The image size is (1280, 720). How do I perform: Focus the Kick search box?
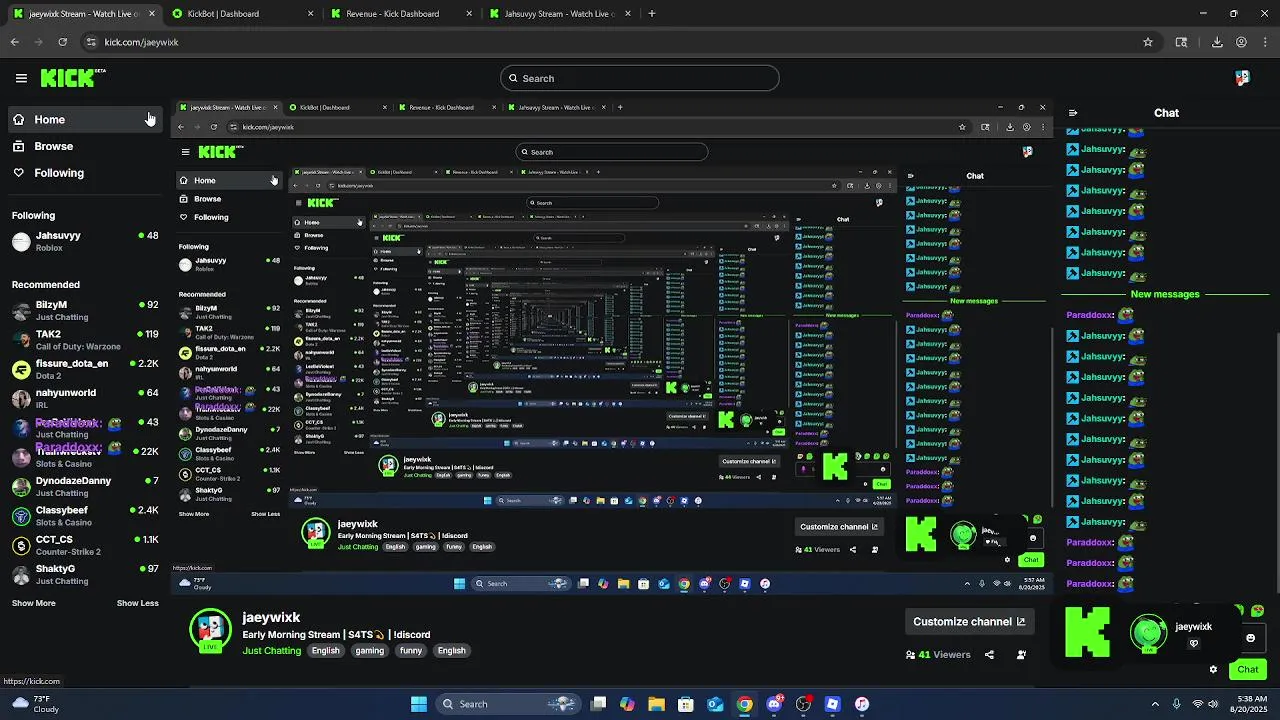(x=640, y=78)
